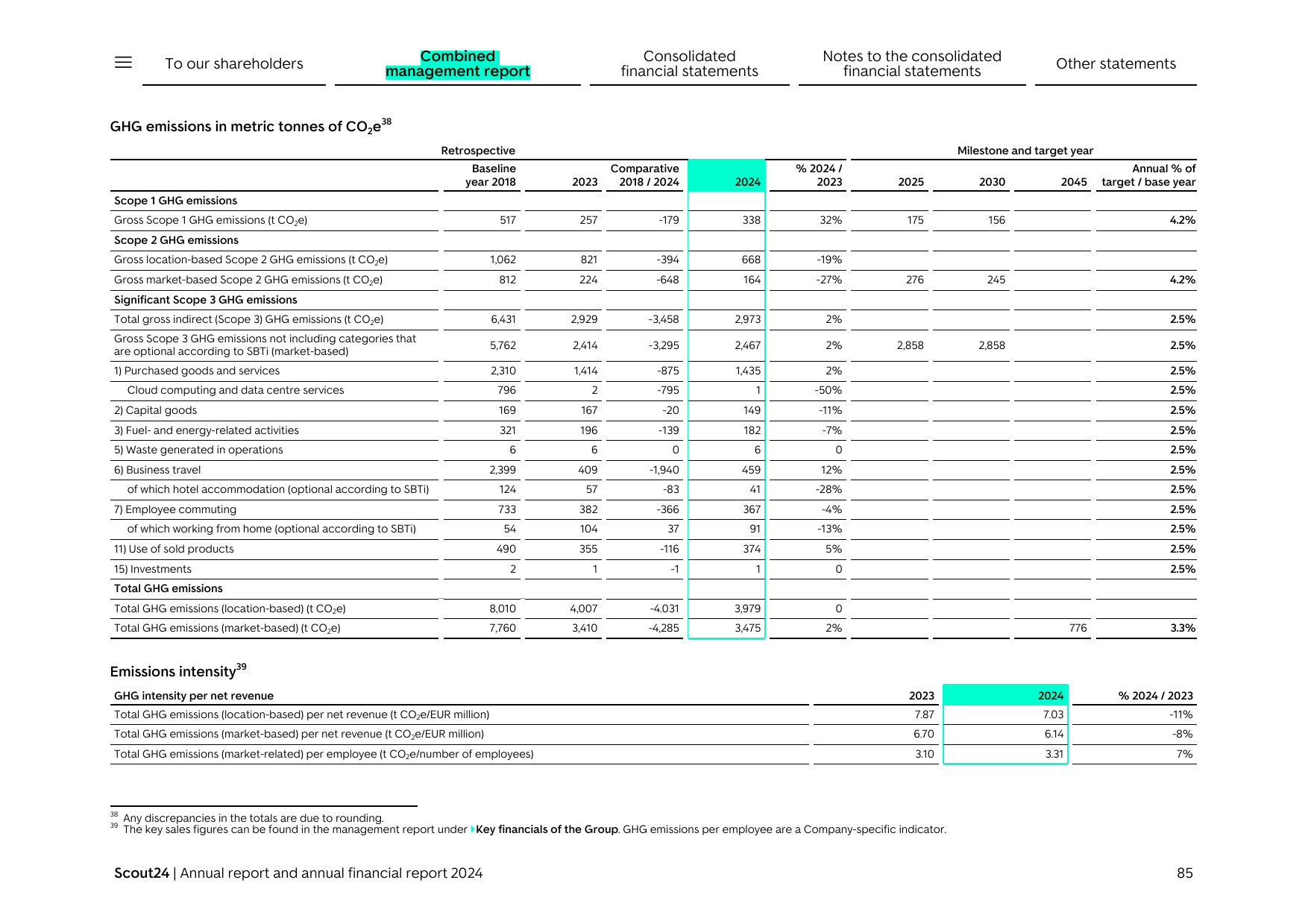This screenshot has width=1308, height=924.
Task: Select 'Gross market-based Scope 2 GHG emissions' label
Action: coord(248,280)
